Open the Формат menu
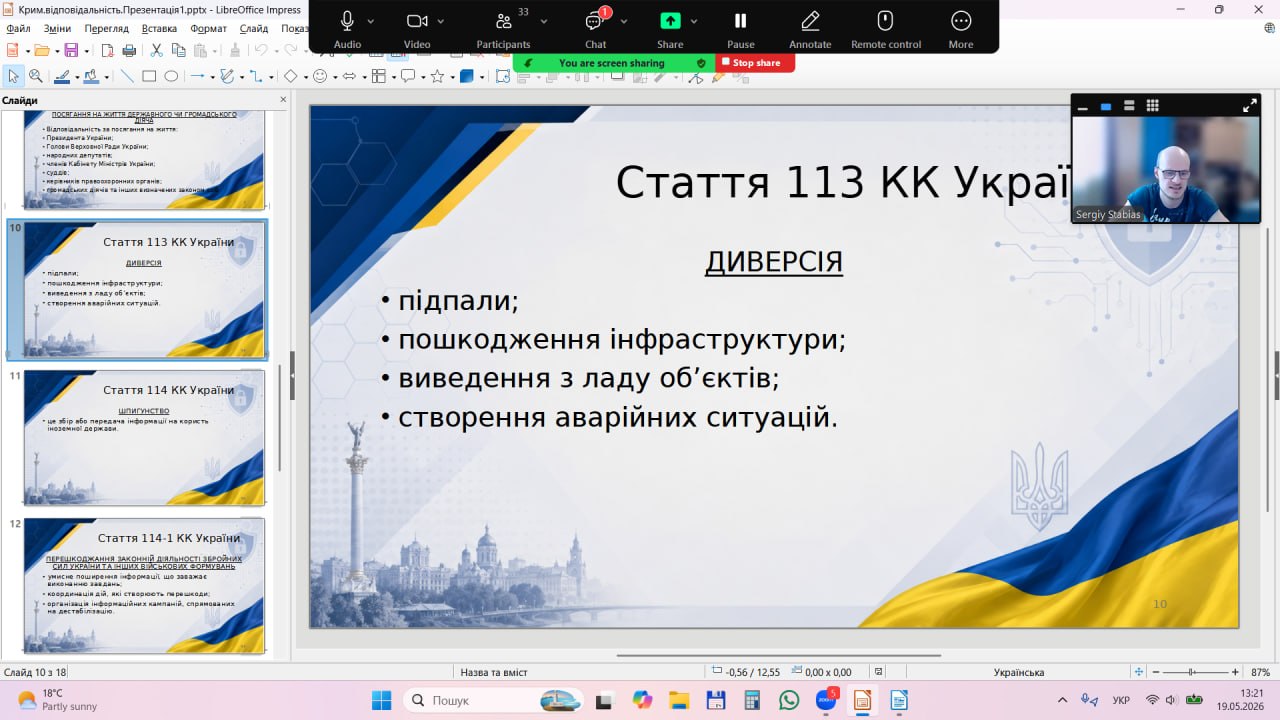This screenshot has width=1280, height=720. [x=208, y=29]
